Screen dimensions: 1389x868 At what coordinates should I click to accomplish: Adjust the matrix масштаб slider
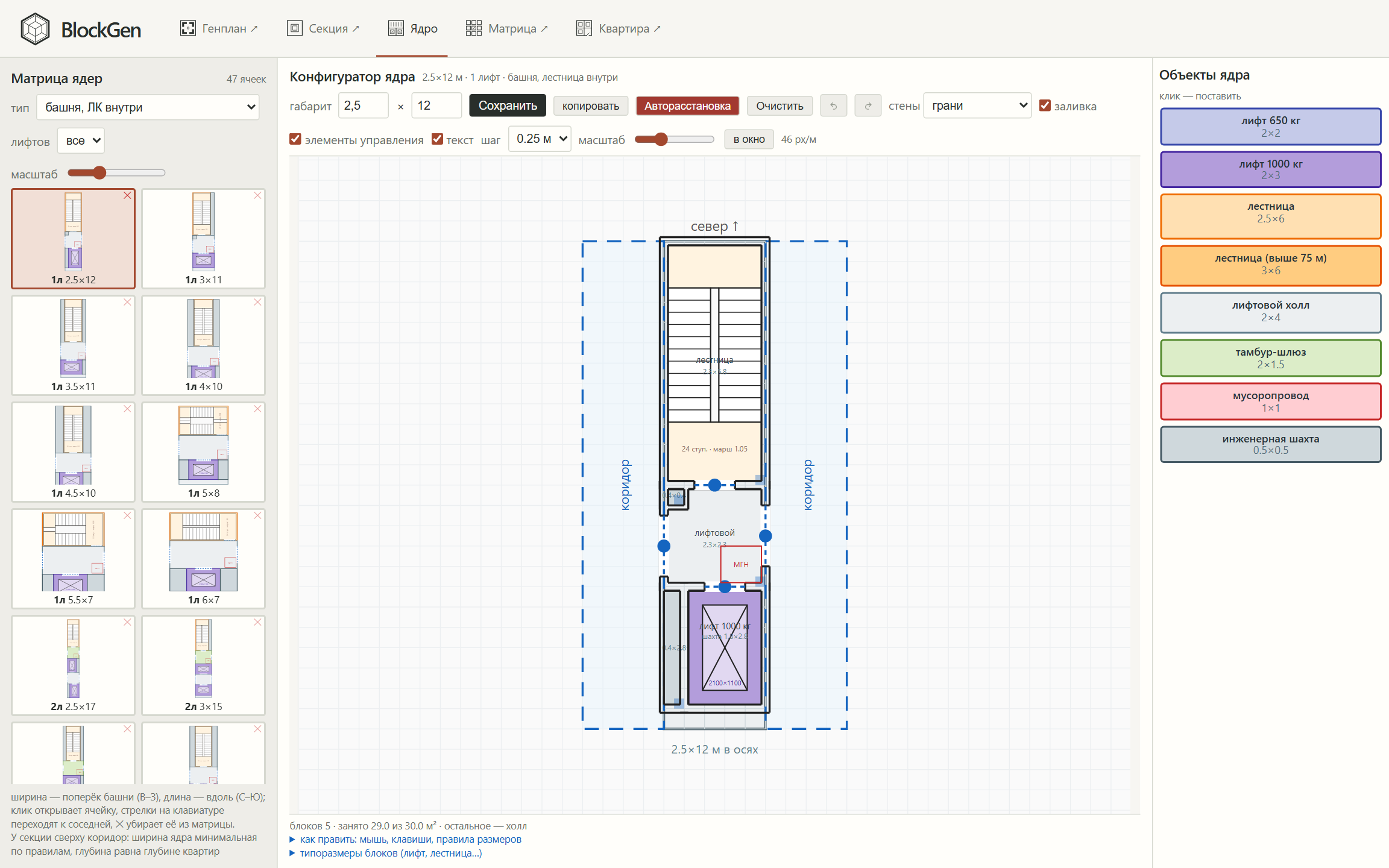[116, 173]
